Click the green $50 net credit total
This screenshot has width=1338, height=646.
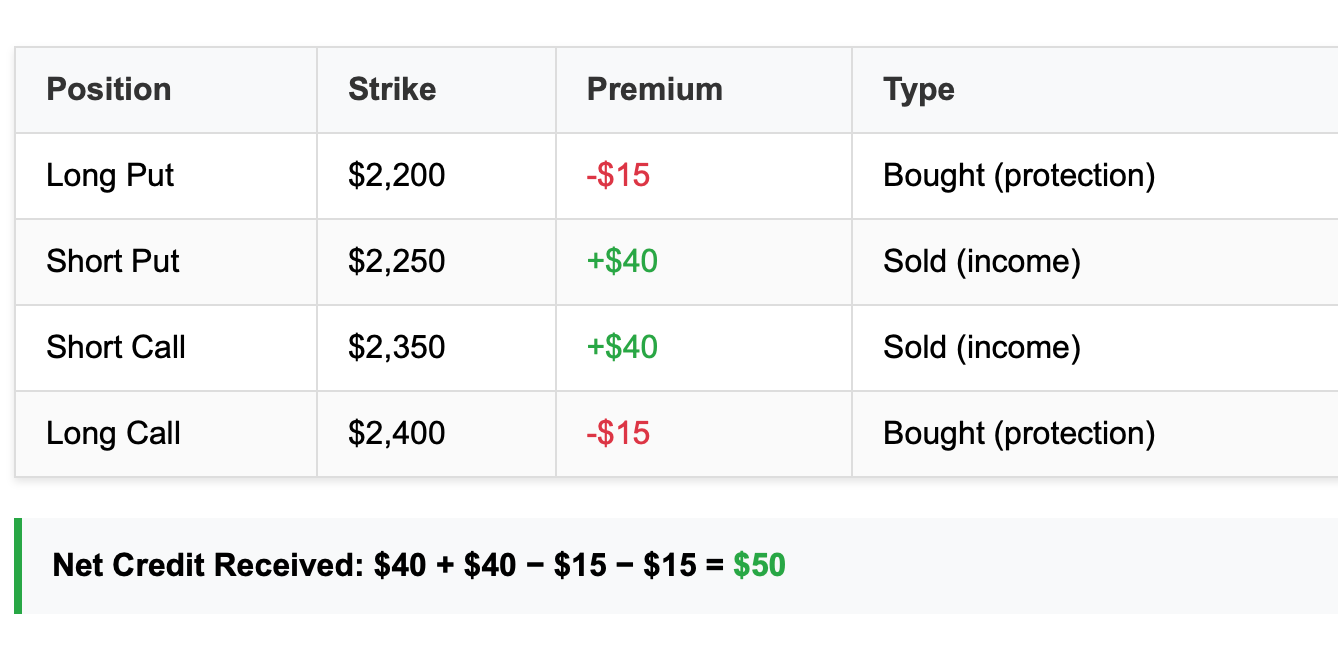(759, 566)
